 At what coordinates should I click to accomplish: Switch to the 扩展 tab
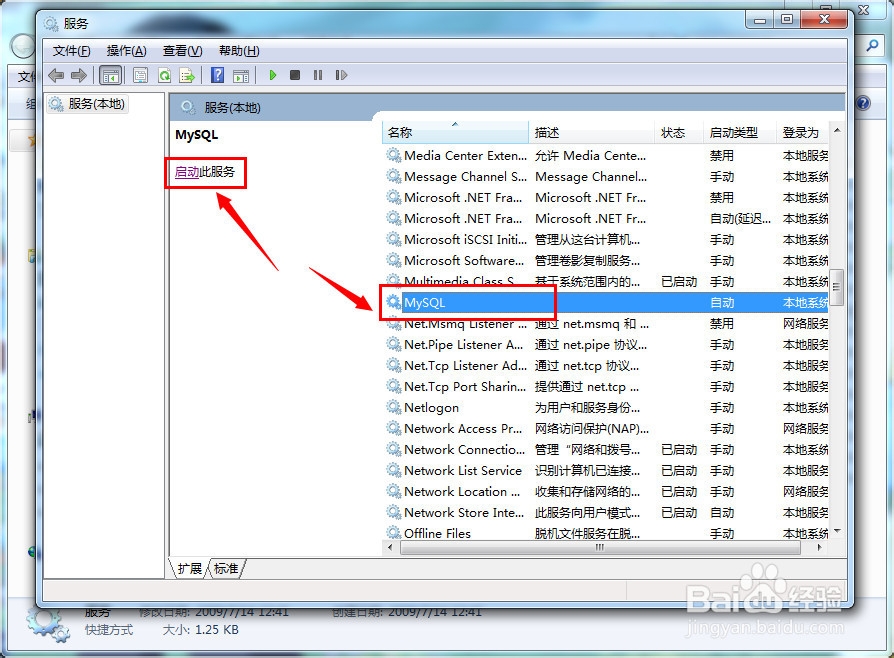(x=189, y=568)
